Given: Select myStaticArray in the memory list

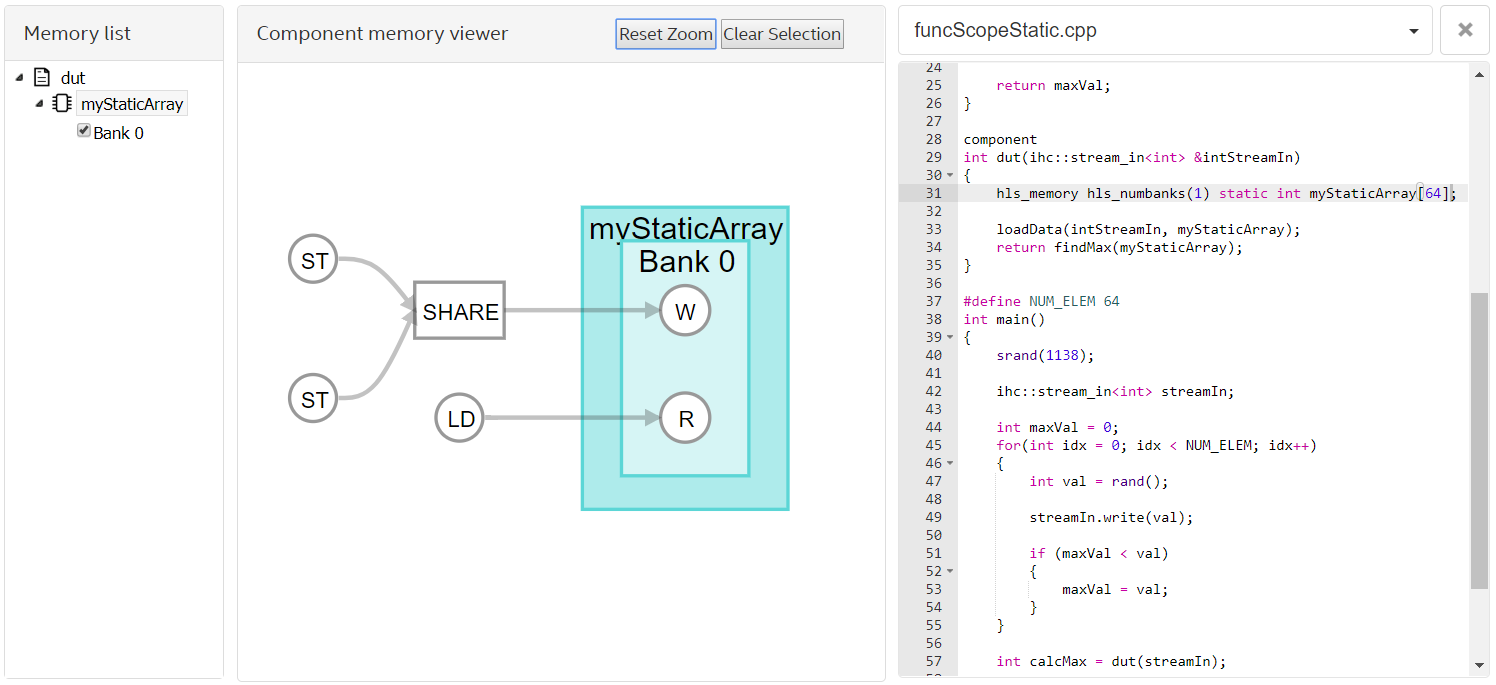Looking at the screenshot, I should (132, 104).
